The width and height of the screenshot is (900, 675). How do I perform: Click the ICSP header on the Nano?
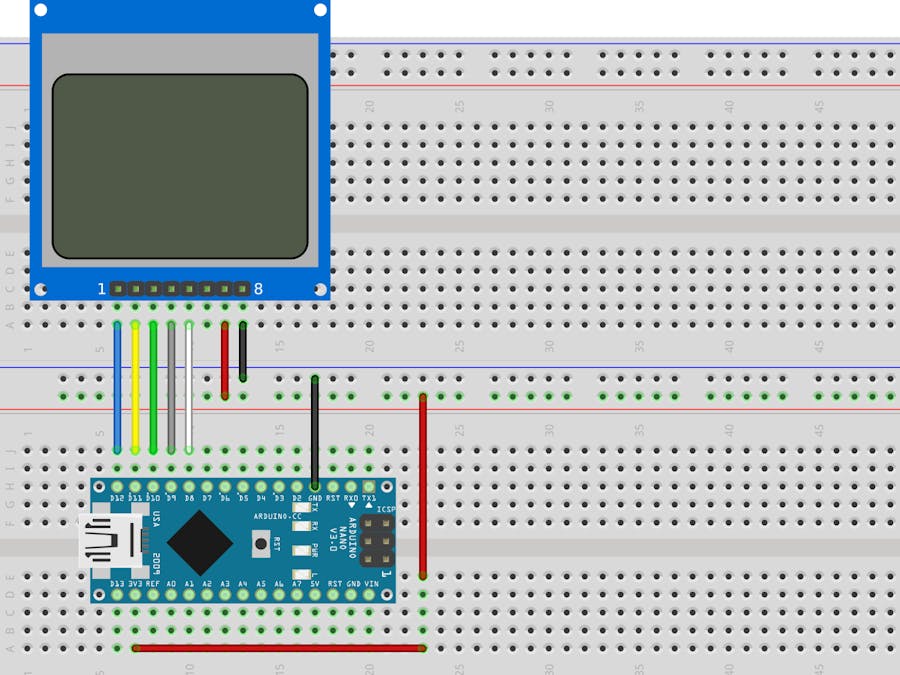point(377,541)
